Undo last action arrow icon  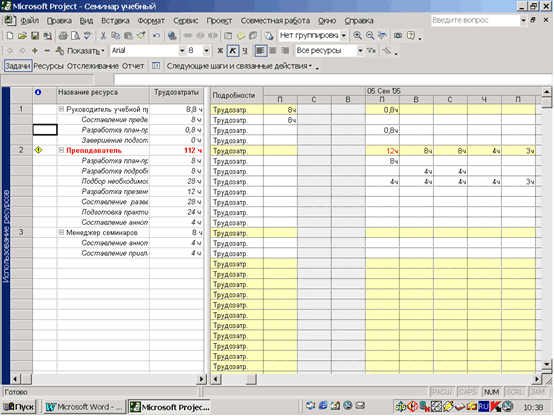click(x=156, y=36)
